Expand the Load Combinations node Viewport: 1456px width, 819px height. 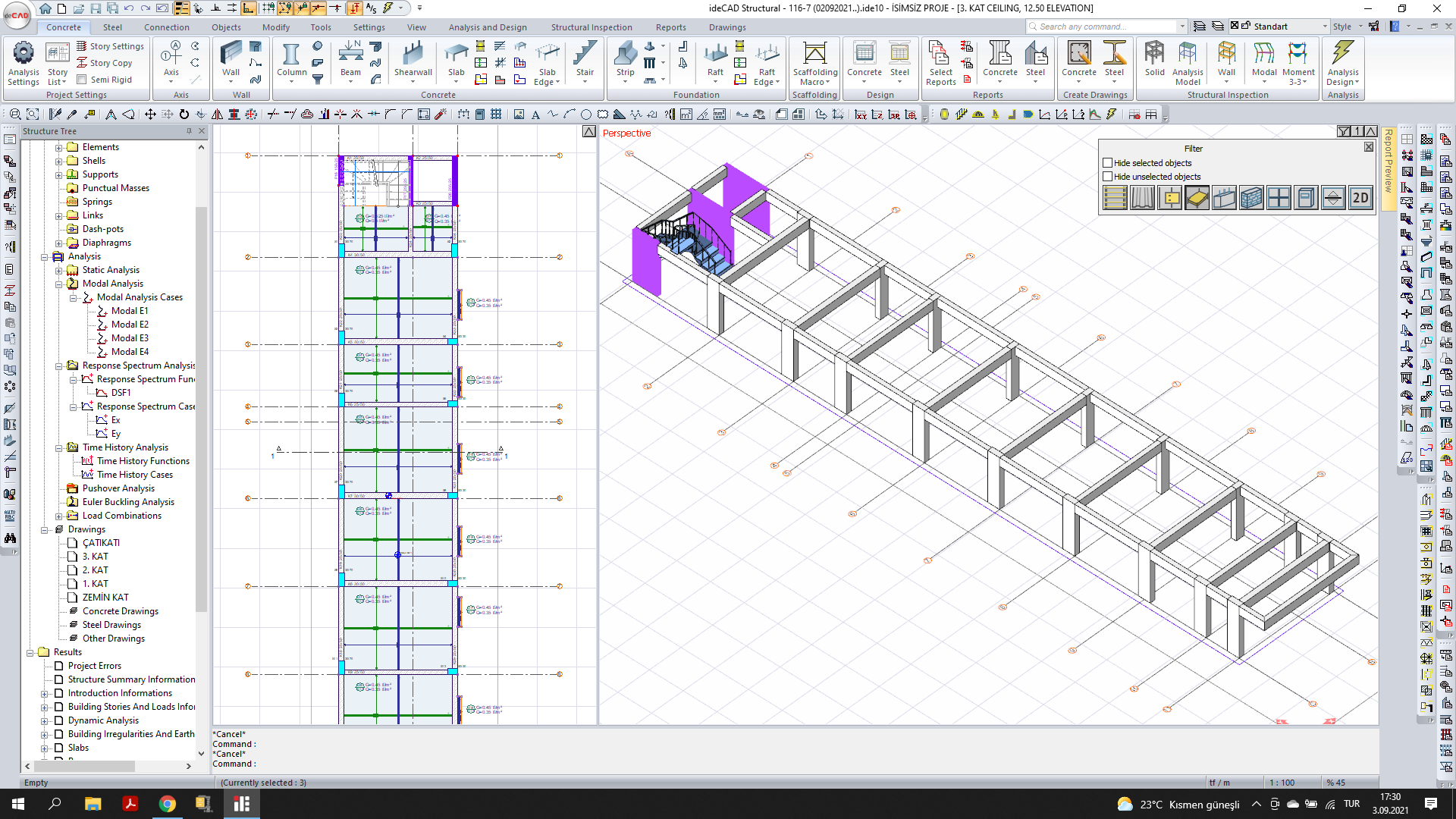(x=58, y=516)
